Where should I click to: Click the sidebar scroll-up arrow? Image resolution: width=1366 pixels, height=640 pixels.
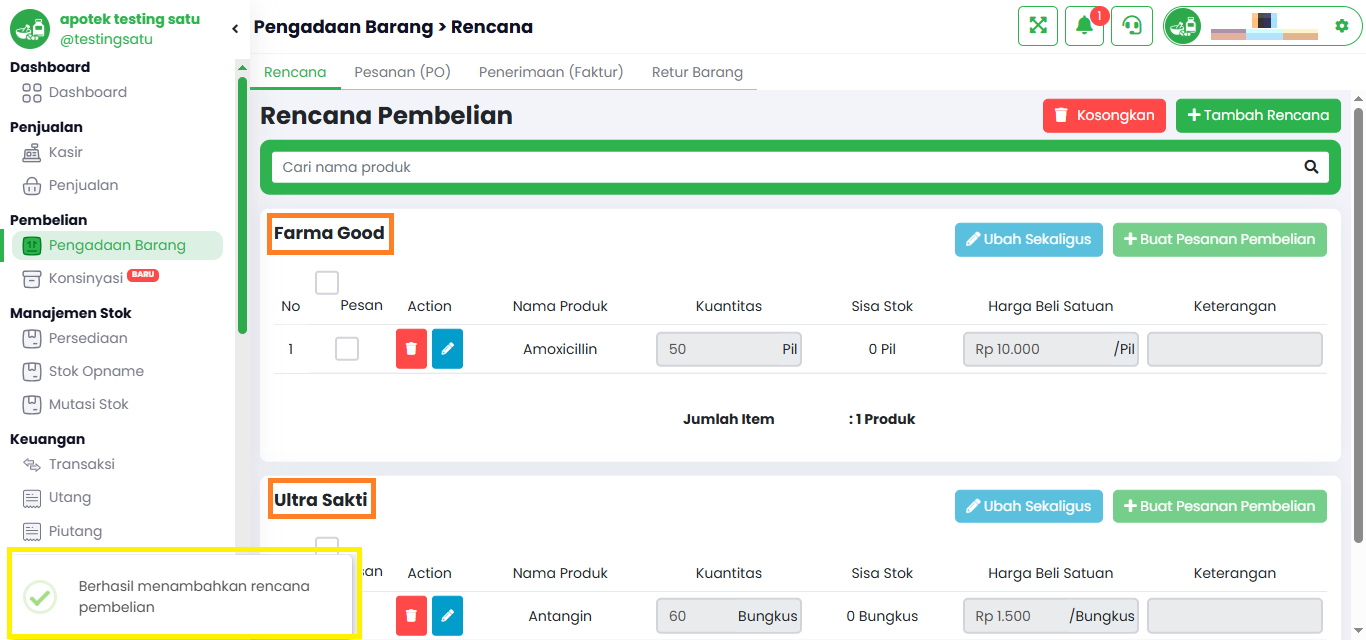[x=242, y=68]
